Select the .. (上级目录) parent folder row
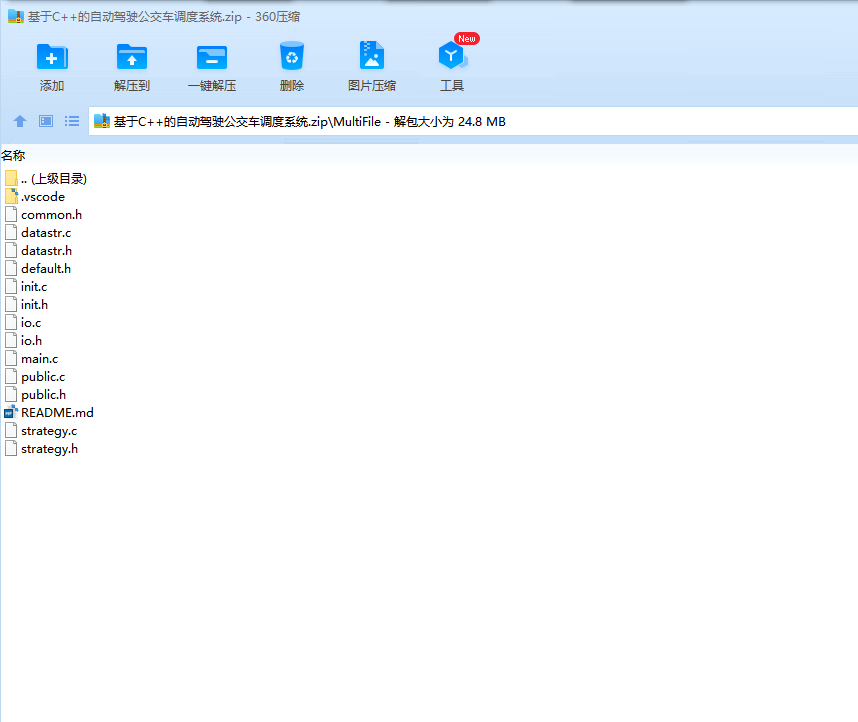The image size is (858, 722). click(46, 178)
